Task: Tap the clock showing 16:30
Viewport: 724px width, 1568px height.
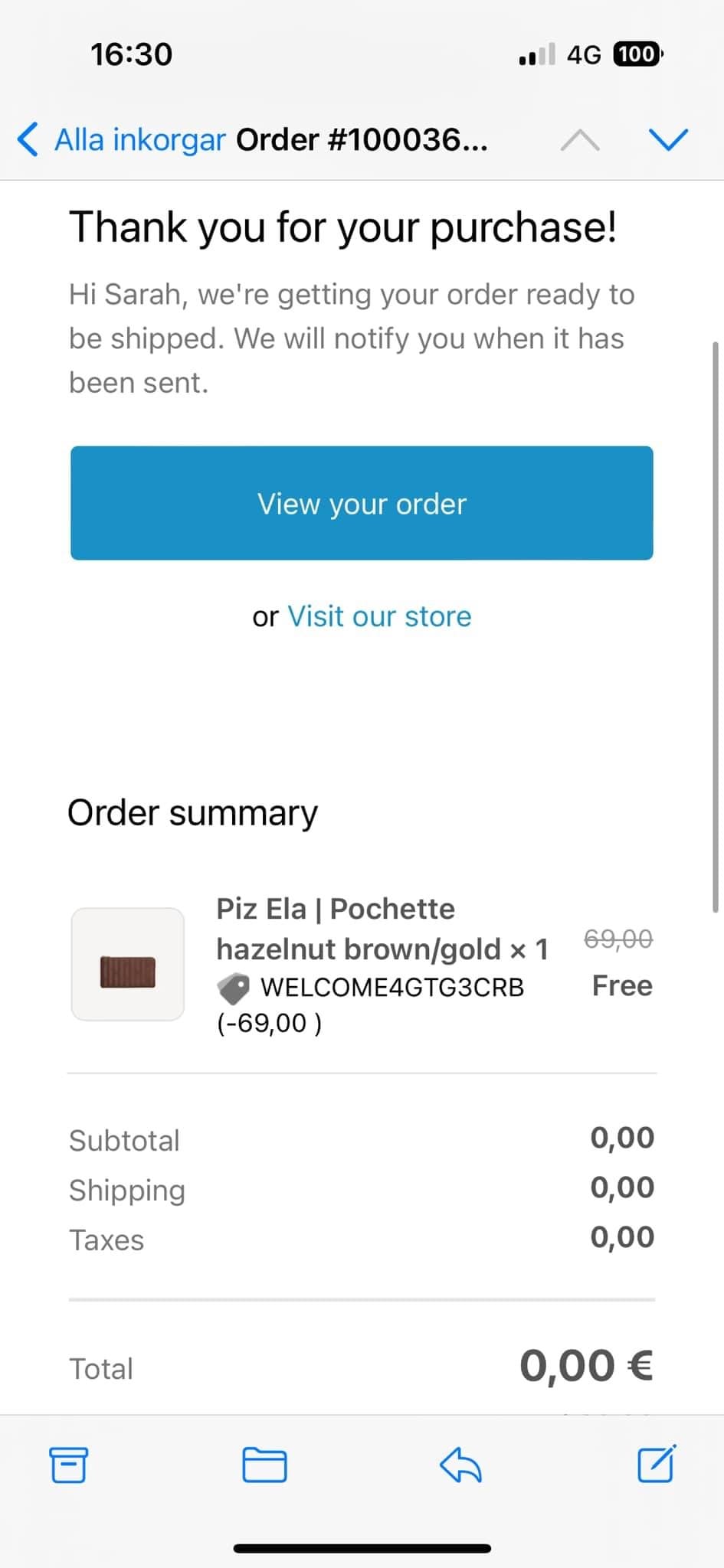Action: [131, 54]
